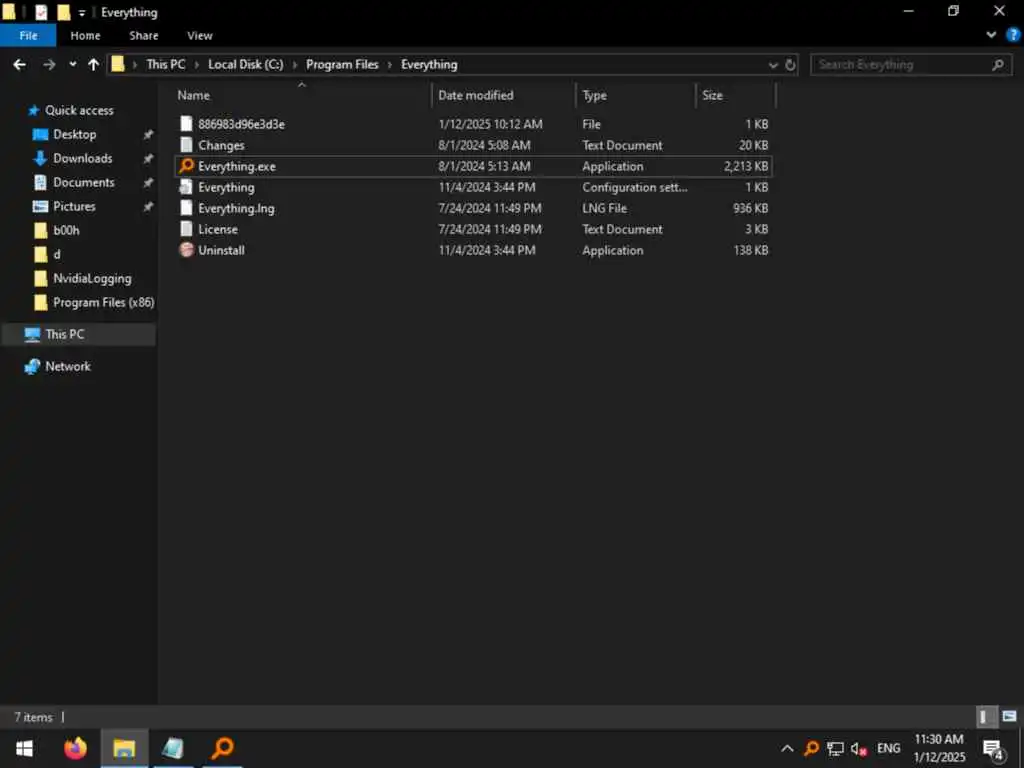Open Documents in navigation pane
Viewport: 1024px width, 768px height.
click(x=84, y=183)
